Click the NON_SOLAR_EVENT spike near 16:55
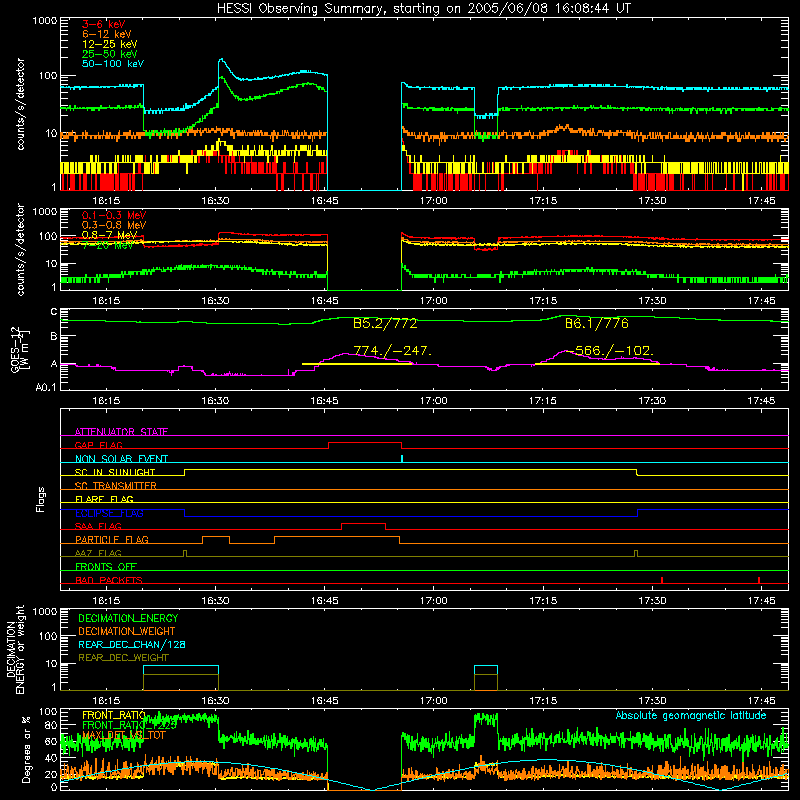Image resolution: width=800 pixels, height=800 pixels. click(x=402, y=458)
